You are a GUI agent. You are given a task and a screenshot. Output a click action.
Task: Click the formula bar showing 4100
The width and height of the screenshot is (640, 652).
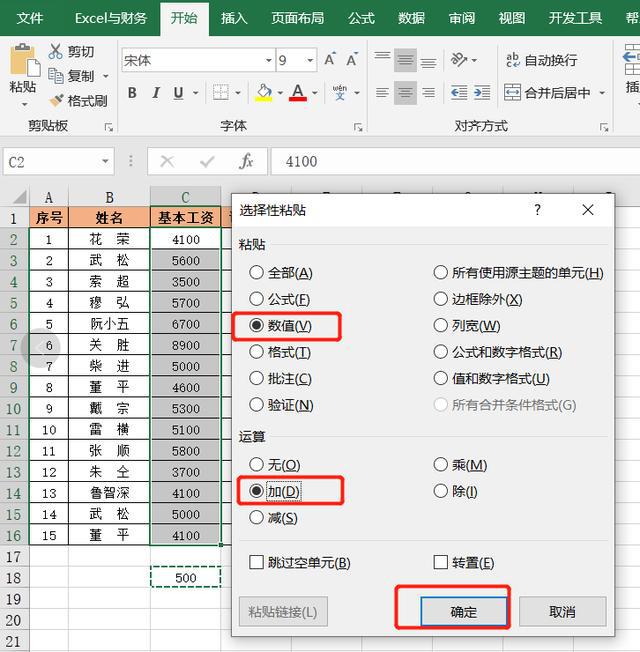tap(455, 161)
